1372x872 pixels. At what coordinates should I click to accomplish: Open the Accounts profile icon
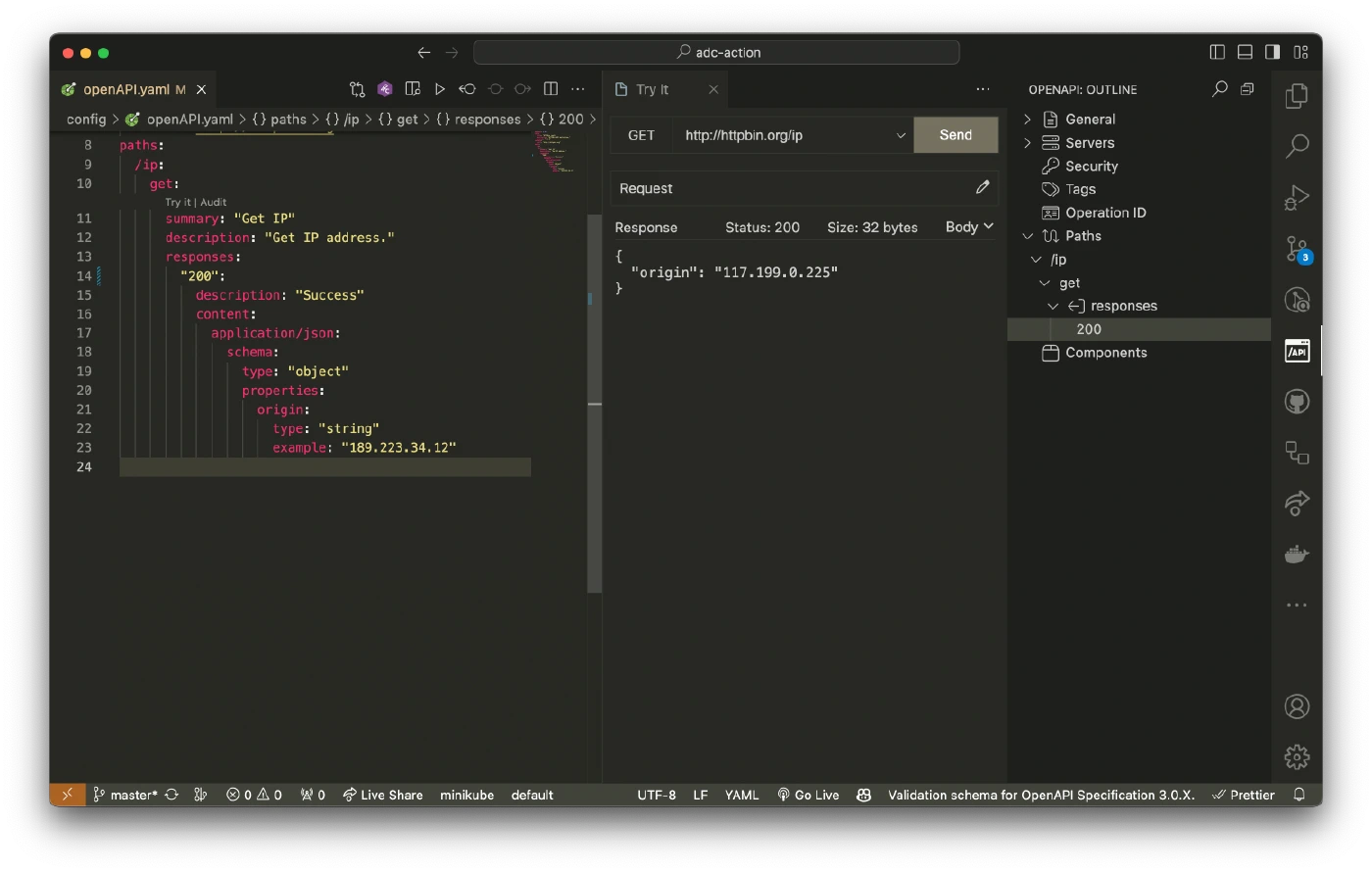coord(1297,706)
